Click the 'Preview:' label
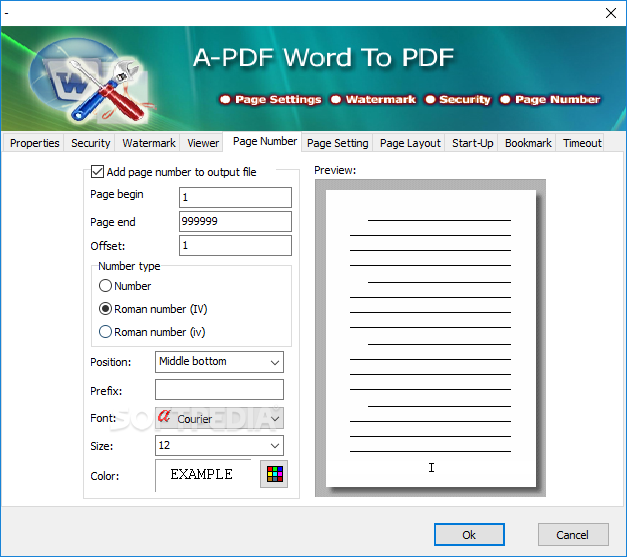 pyautogui.click(x=335, y=170)
